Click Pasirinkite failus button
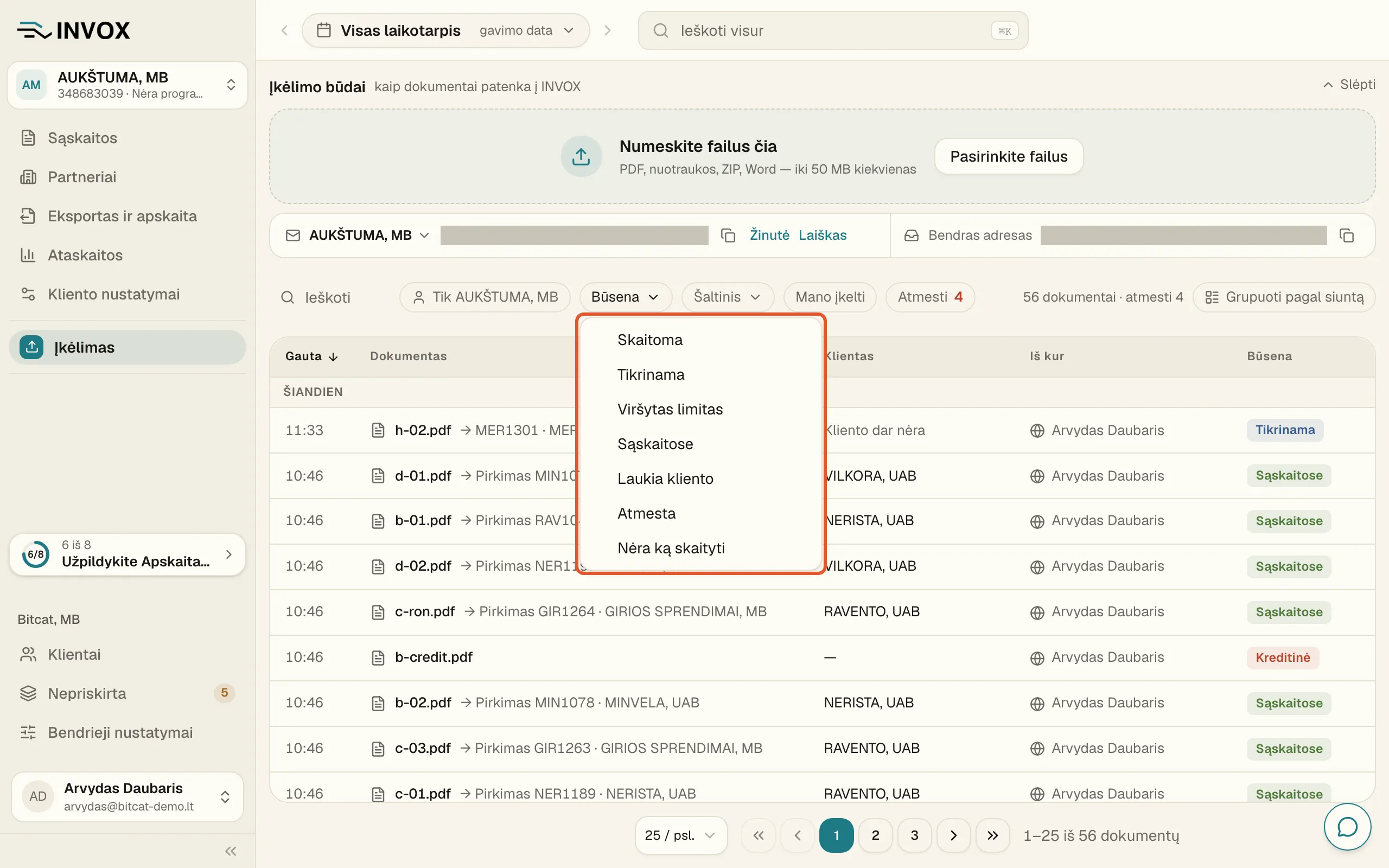Viewport: 1389px width, 868px height. [1009, 156]
